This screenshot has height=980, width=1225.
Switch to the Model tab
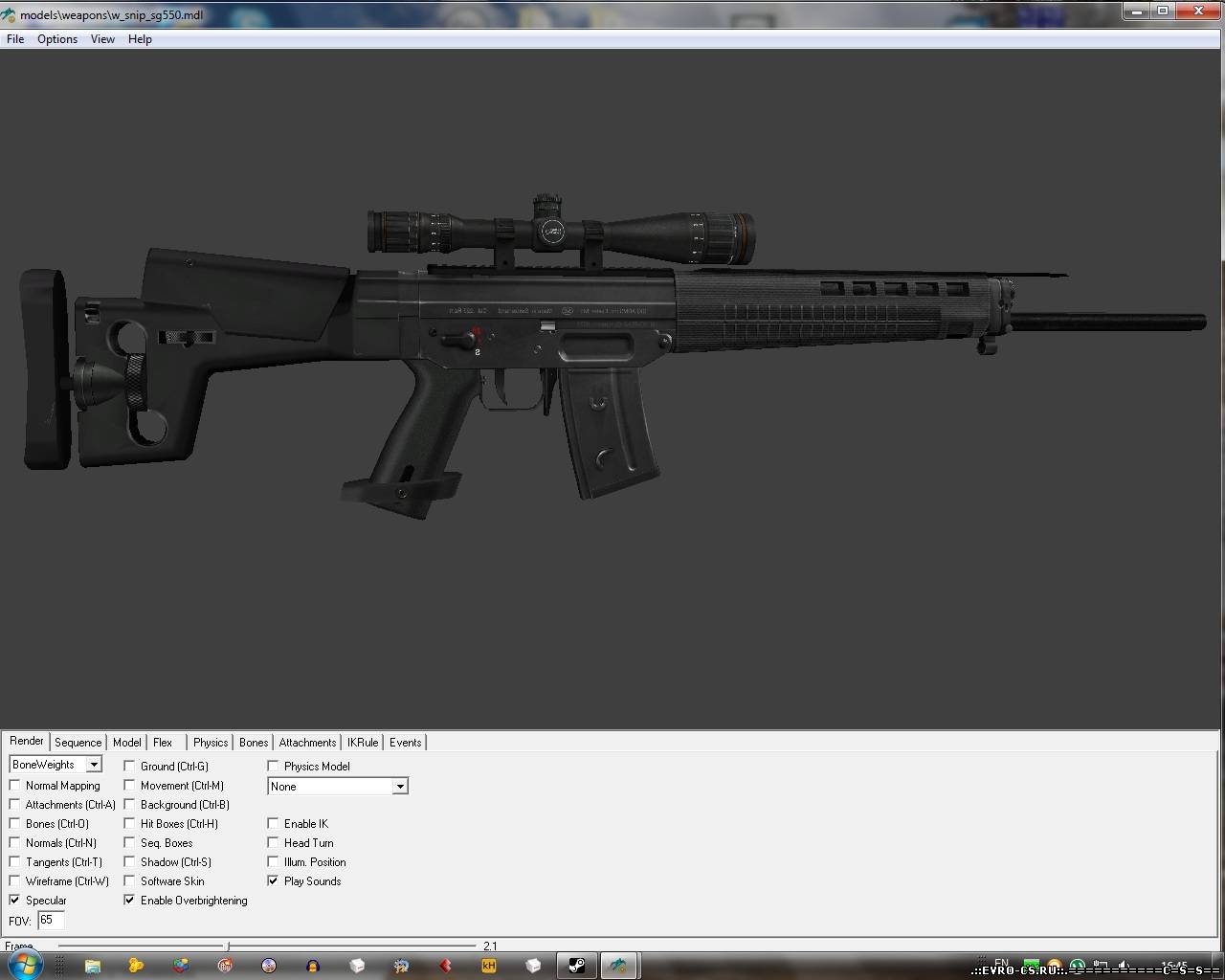pos(126,743)
